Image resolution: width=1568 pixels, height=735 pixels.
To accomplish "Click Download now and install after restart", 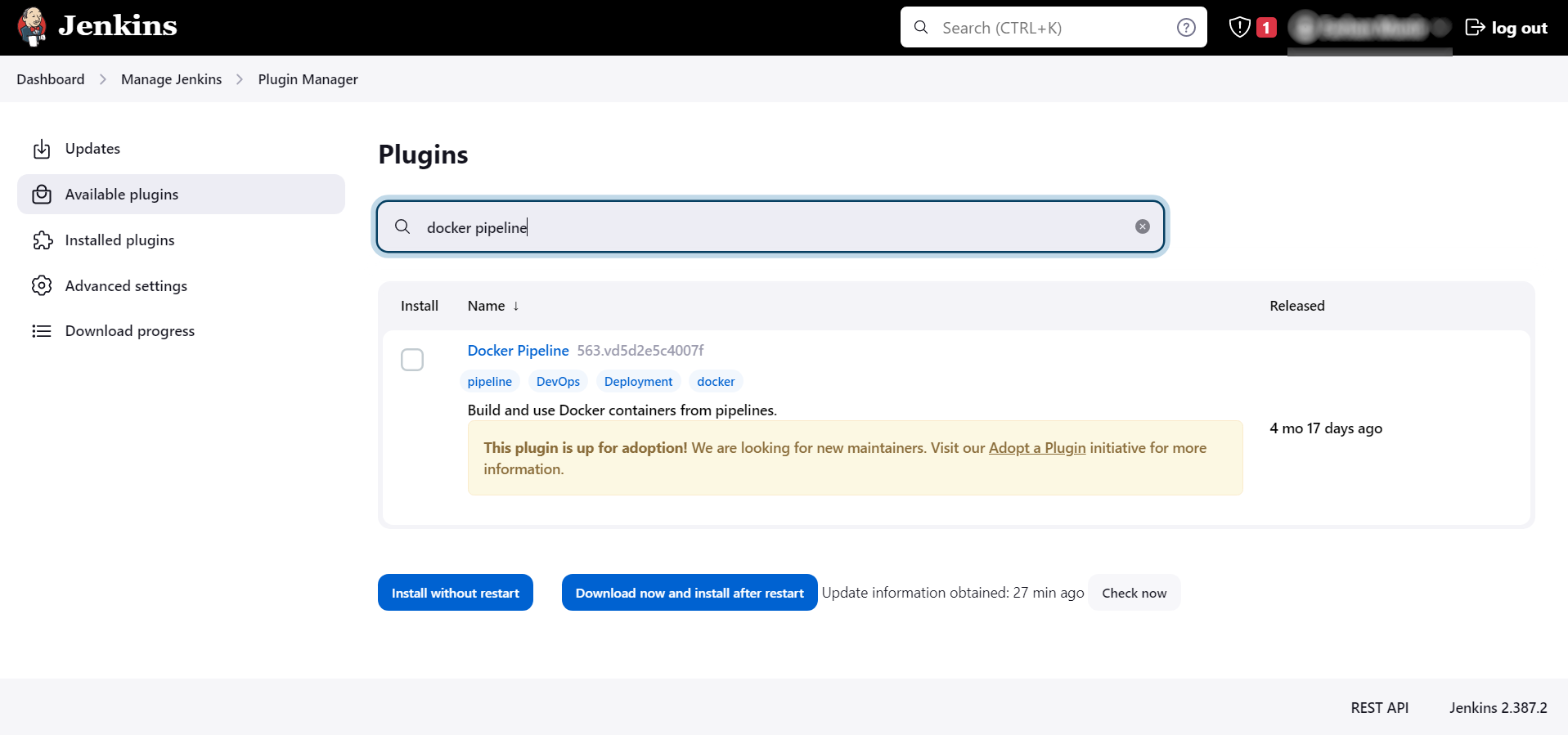I will 690,593.
